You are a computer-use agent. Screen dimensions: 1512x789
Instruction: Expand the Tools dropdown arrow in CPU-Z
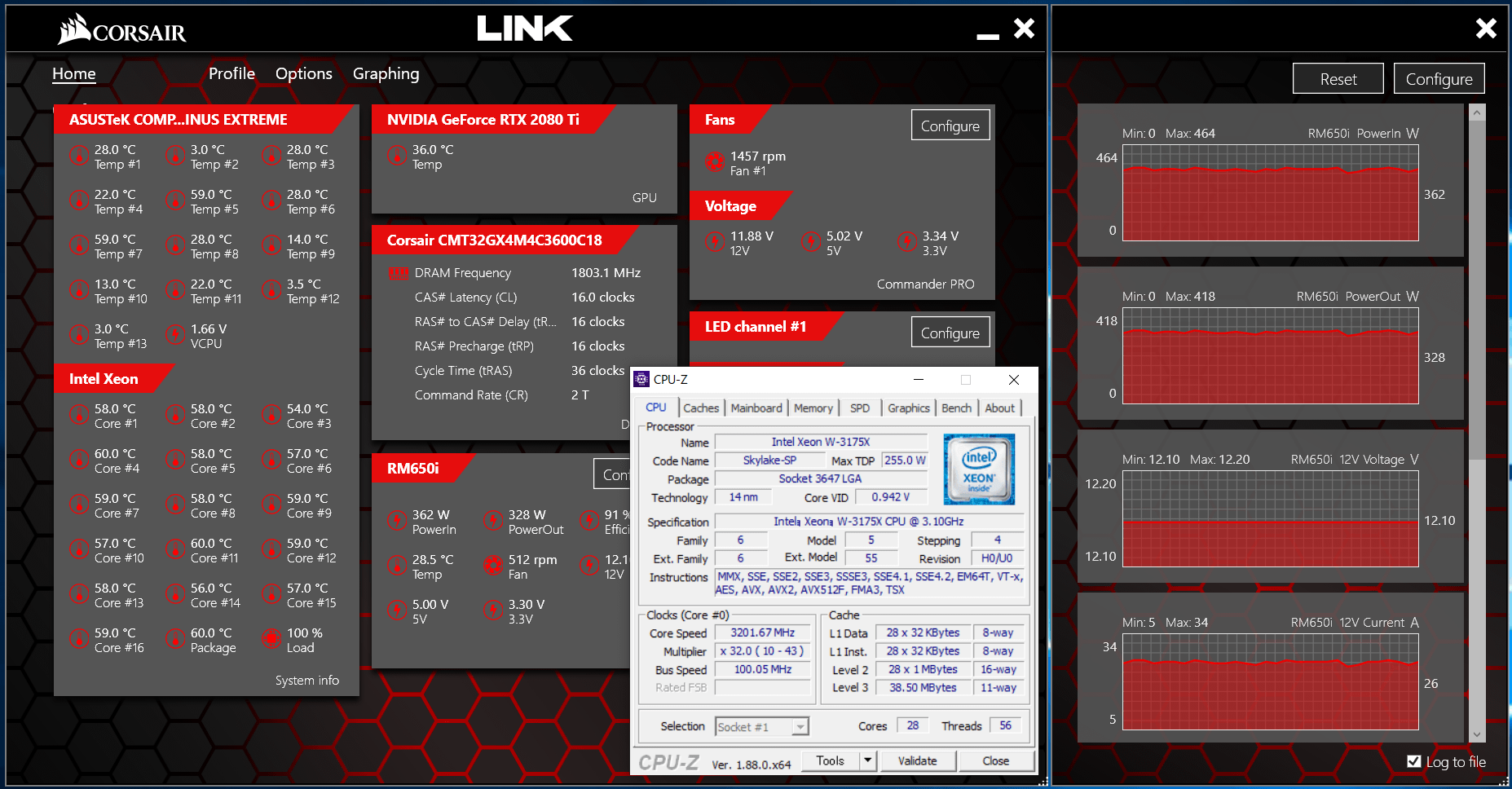point(868,760)
